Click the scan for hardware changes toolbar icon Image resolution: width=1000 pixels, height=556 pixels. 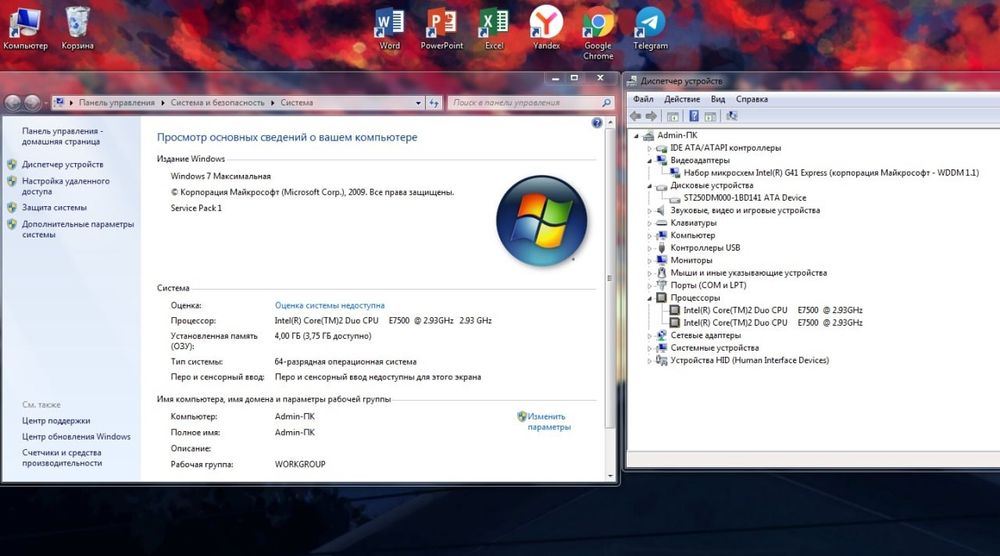732,116
